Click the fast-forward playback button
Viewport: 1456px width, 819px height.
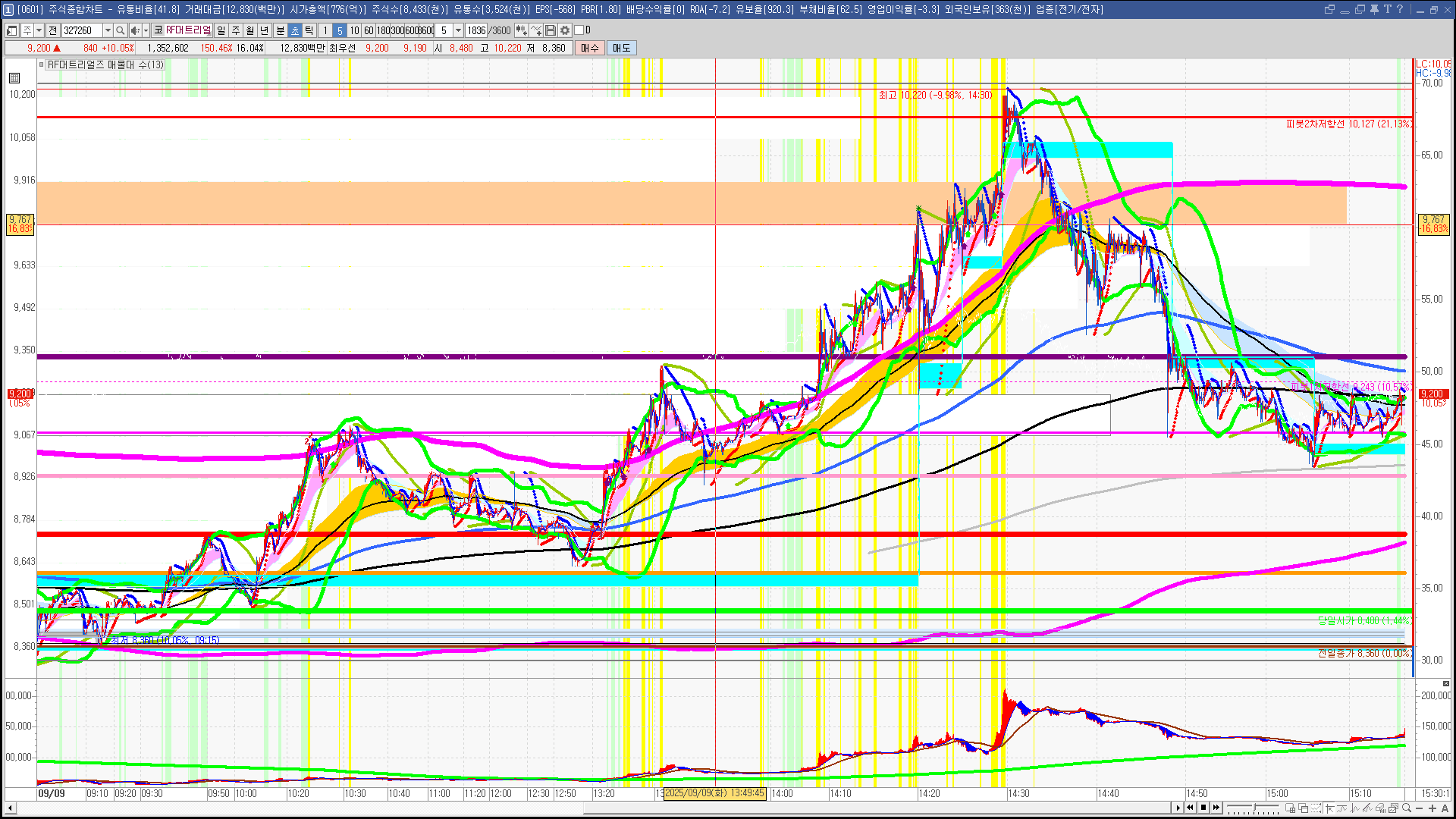coord(1216,808)
